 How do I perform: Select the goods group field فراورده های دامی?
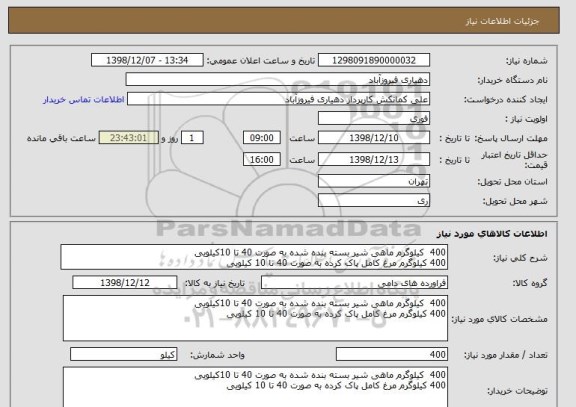[x=354, y=282]
